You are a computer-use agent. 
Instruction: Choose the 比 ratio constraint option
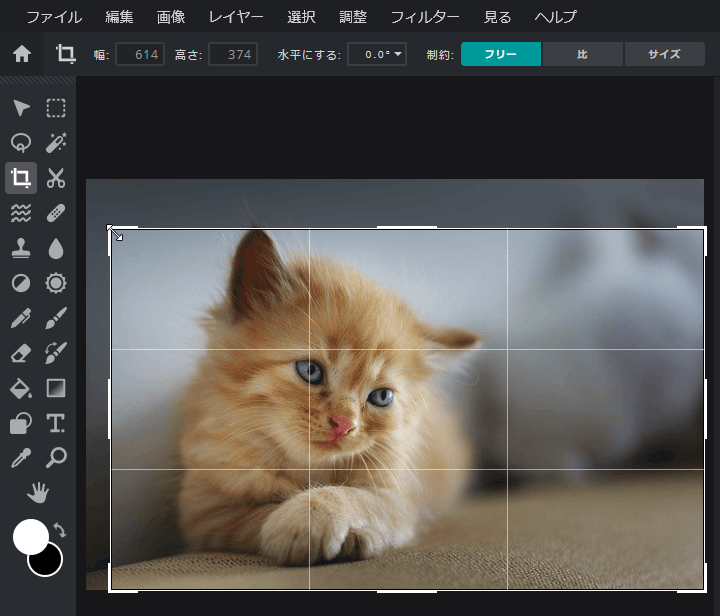click(583, 54)
